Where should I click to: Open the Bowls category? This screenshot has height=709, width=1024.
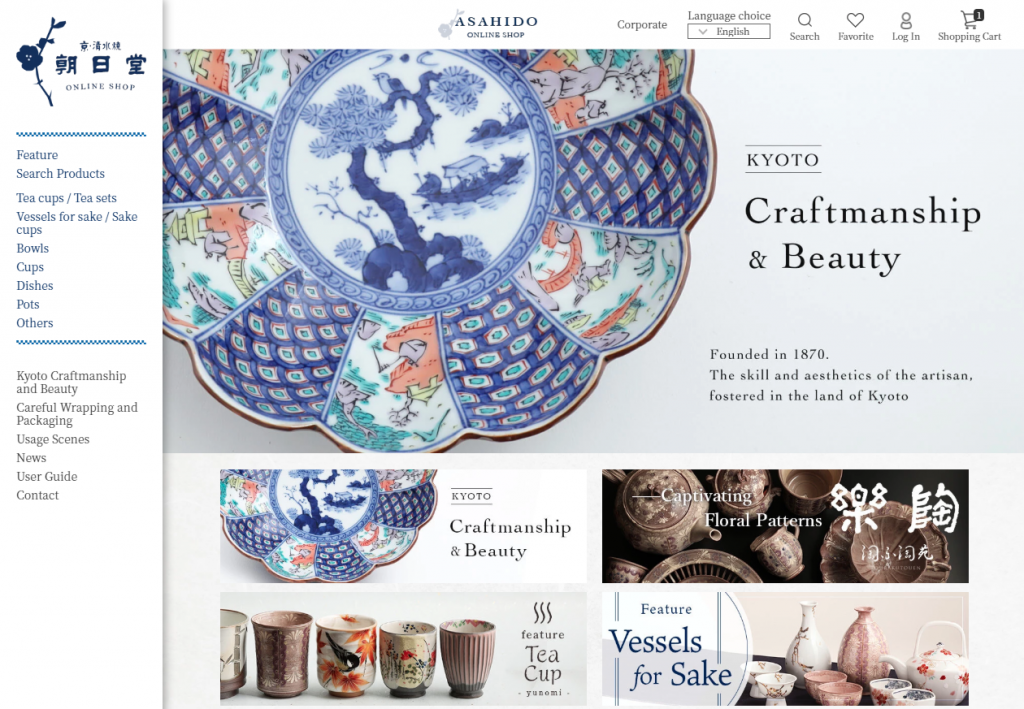pos(33,248)
